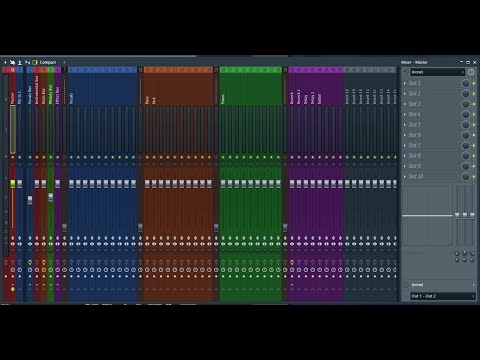Expand Slot 1 arrow menu
Screen dimensions: 480x360
point(405,83)
